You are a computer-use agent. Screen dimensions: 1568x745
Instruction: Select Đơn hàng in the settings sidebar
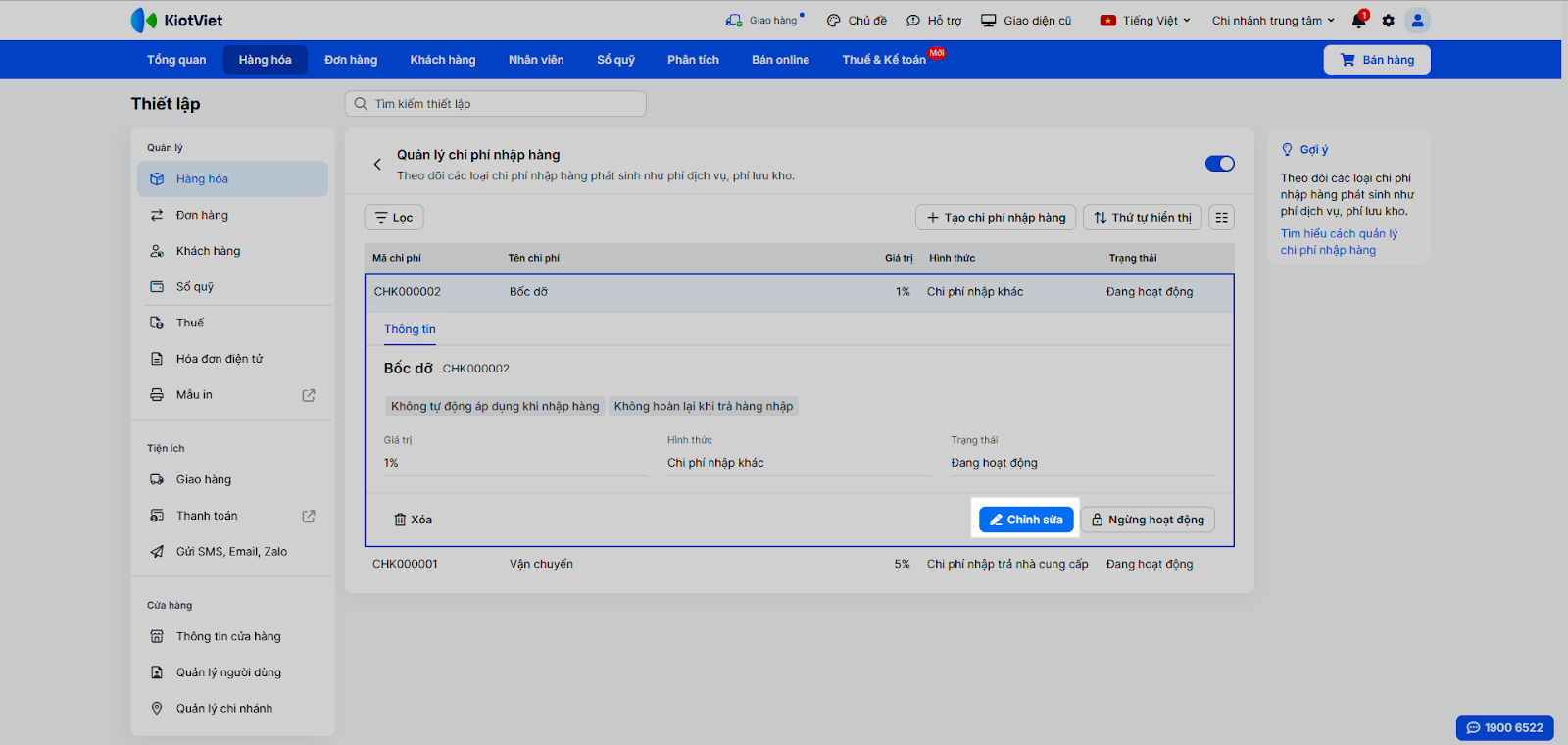233,215
